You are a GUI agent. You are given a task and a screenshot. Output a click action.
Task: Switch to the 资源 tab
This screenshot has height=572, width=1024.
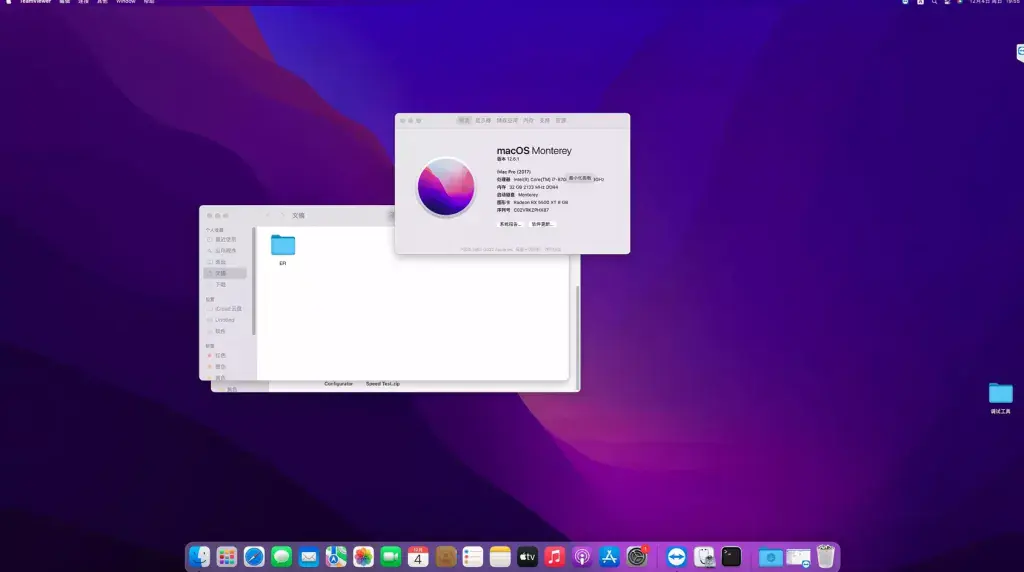(x=561, y=121)
